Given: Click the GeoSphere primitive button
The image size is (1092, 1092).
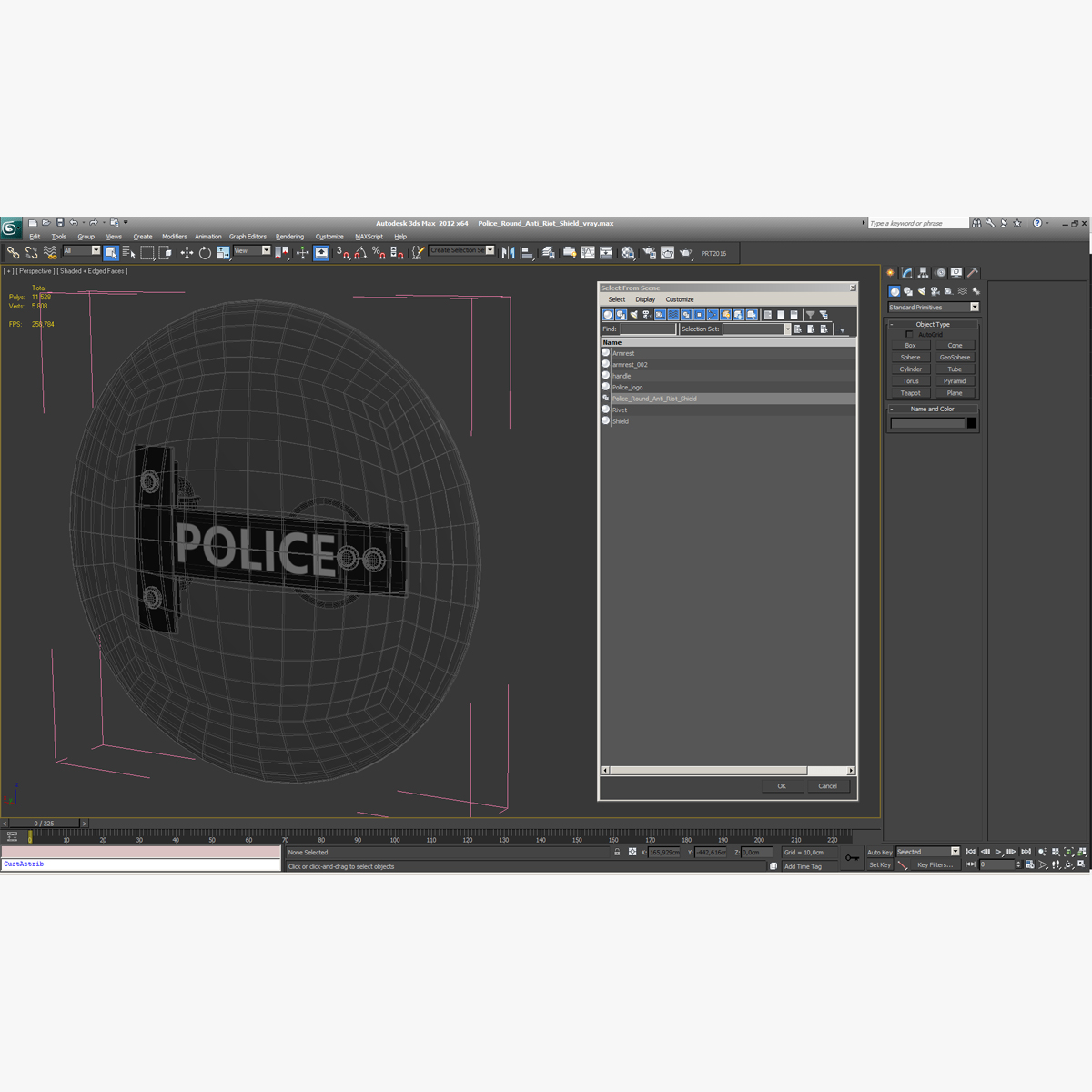Looking at the screenshot, I should (x=955, y=358).
